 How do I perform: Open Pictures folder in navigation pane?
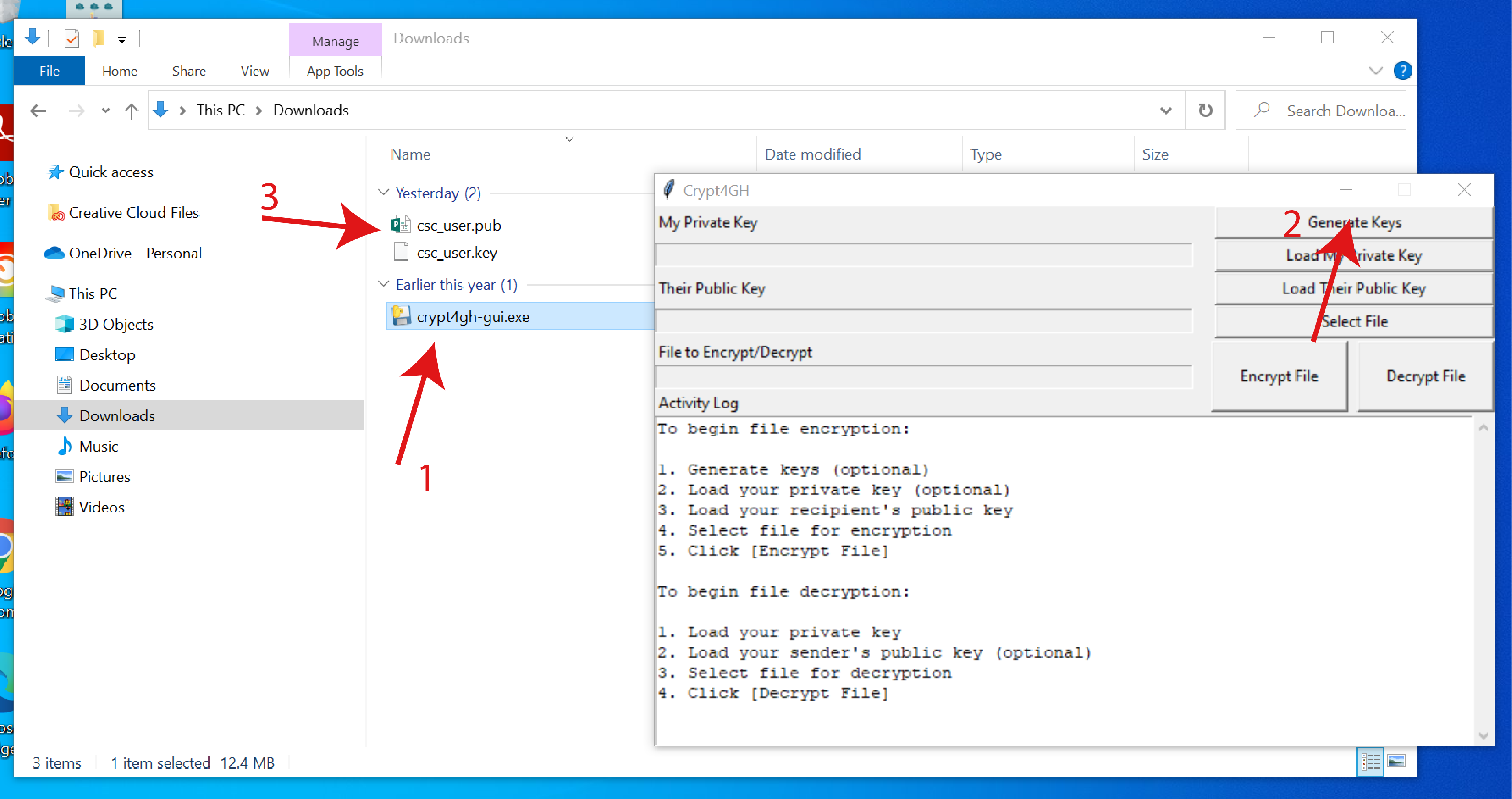coord(104,477)
